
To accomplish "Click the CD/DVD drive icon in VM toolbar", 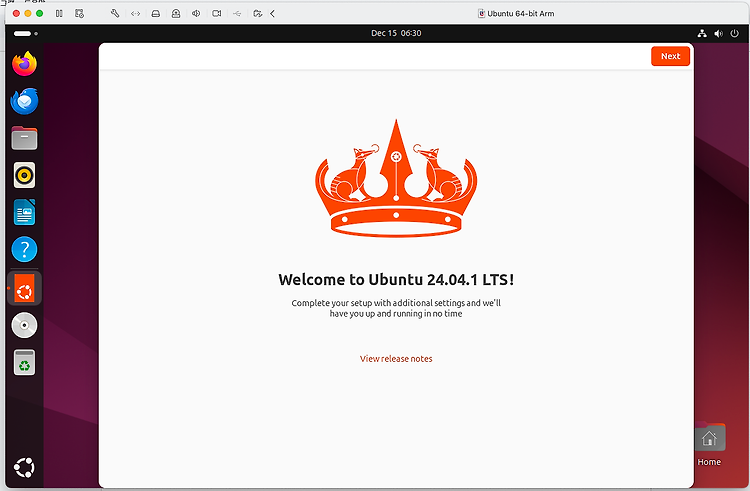I will pyautogui.click(x=176, y=13).
